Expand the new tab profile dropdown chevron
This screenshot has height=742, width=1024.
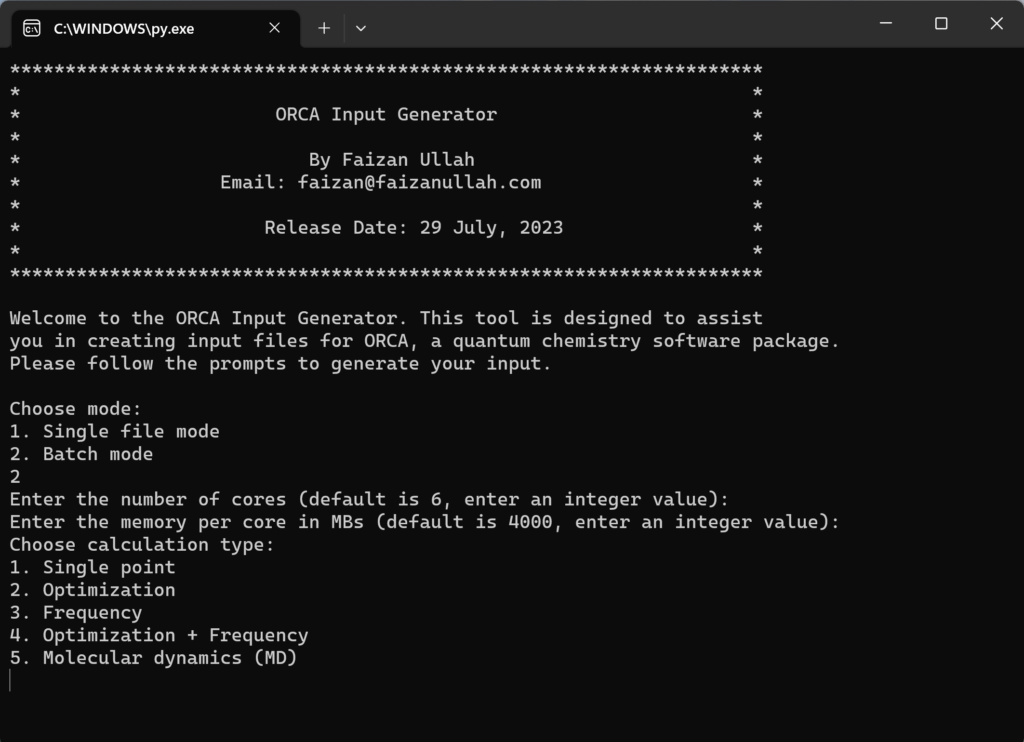click(x=361, y=28)
